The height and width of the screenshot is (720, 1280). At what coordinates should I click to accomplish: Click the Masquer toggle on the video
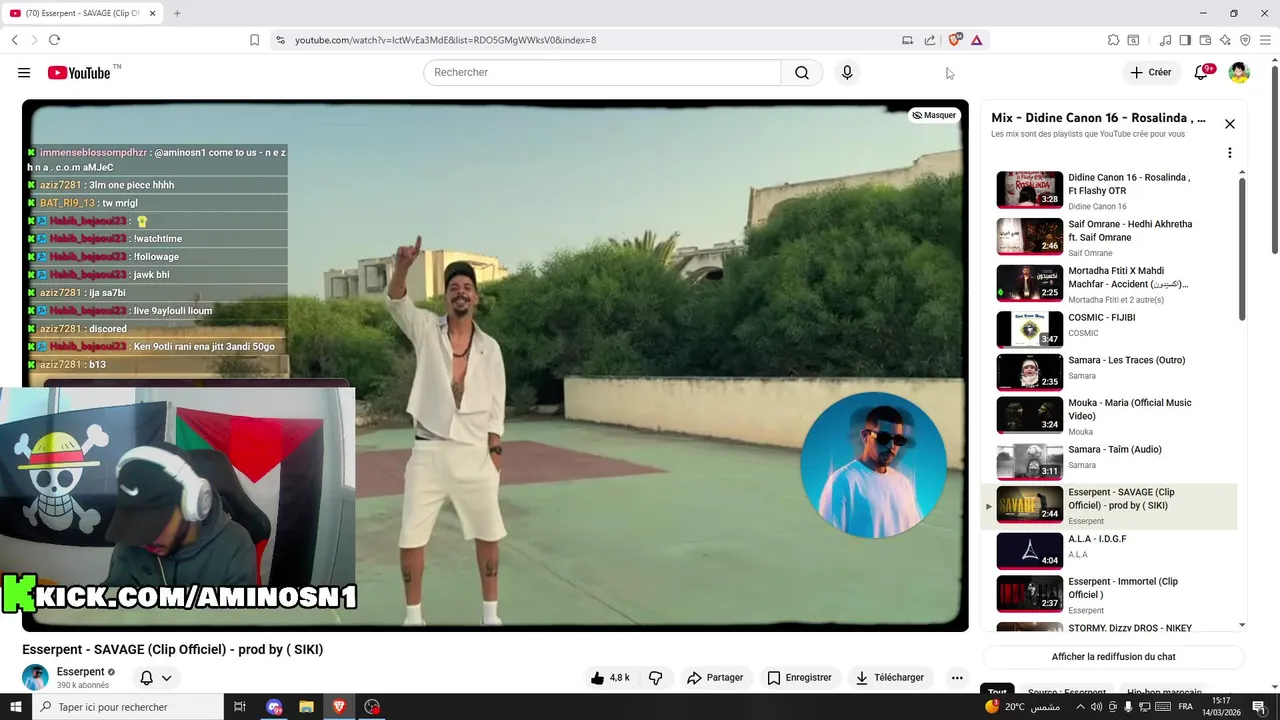(x=934, y=115)
